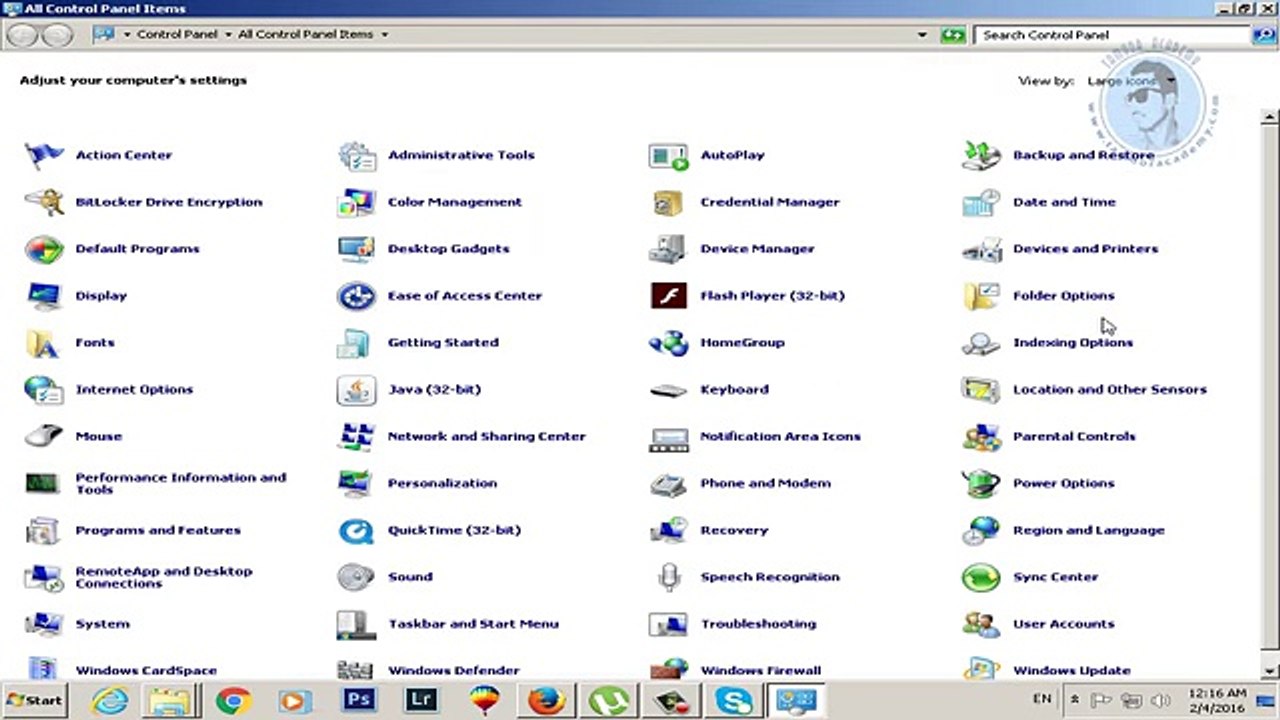Open the Date and Time icon
Viewport: 1280px width, 720px height.
(x=981, y=202)
